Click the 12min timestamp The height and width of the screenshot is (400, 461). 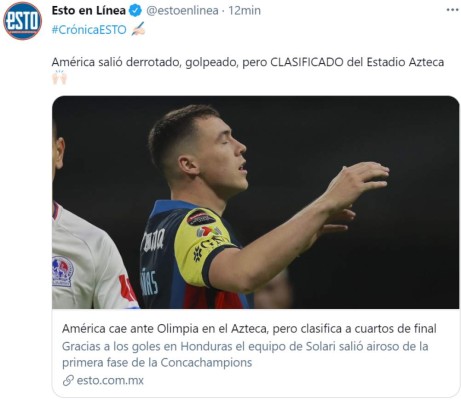(244, 11)
